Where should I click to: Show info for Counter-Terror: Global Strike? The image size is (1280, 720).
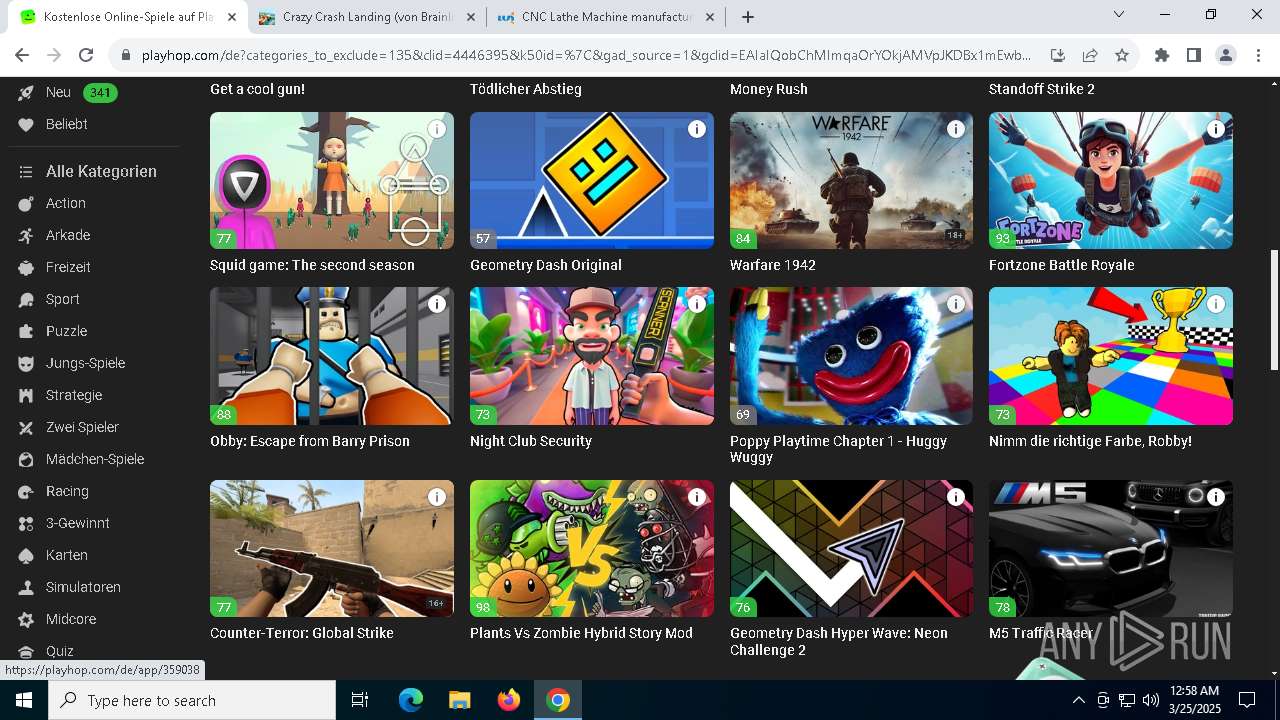[437, 497]
